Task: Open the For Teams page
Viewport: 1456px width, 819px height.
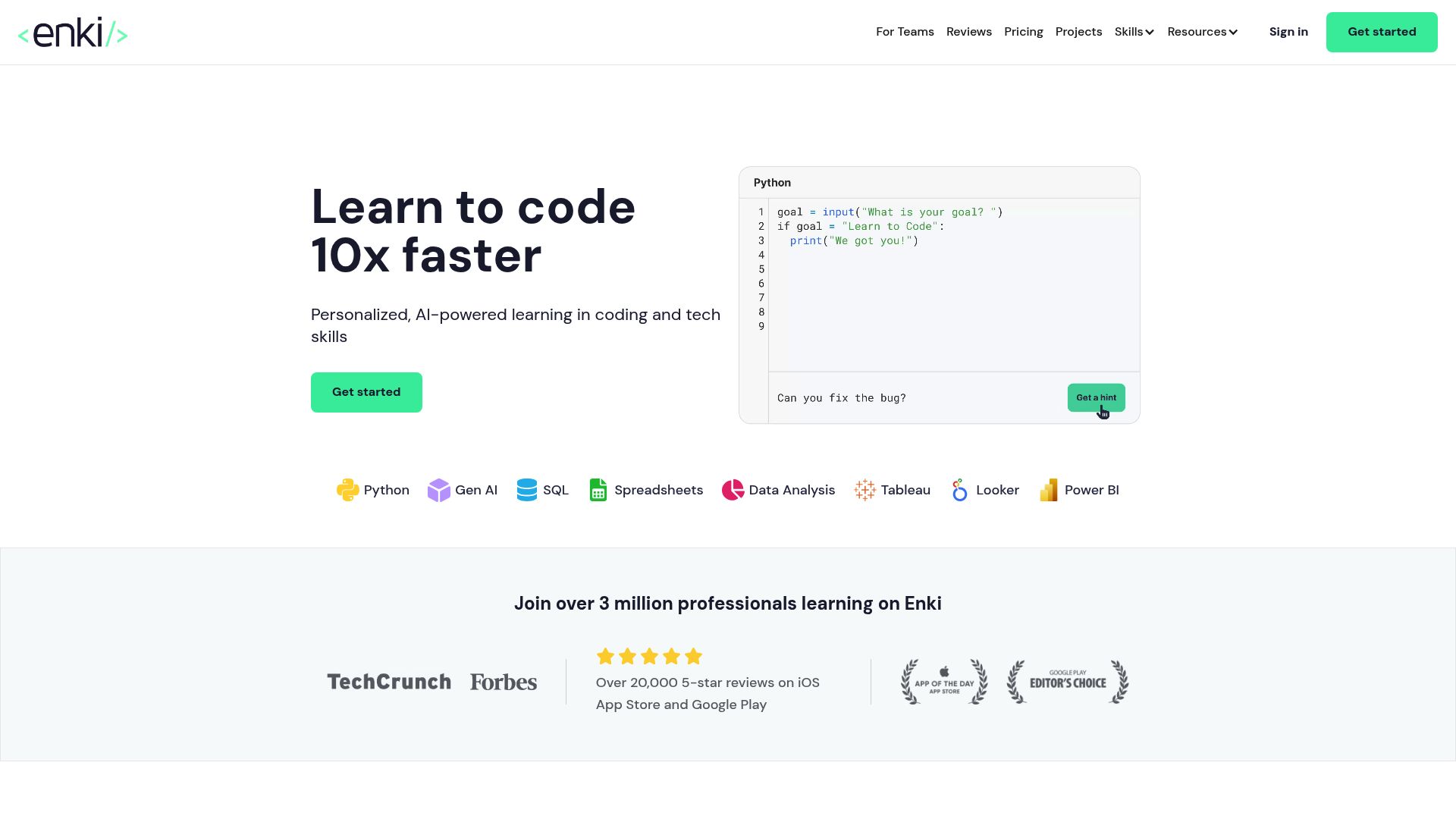Action: pos(905,32)
